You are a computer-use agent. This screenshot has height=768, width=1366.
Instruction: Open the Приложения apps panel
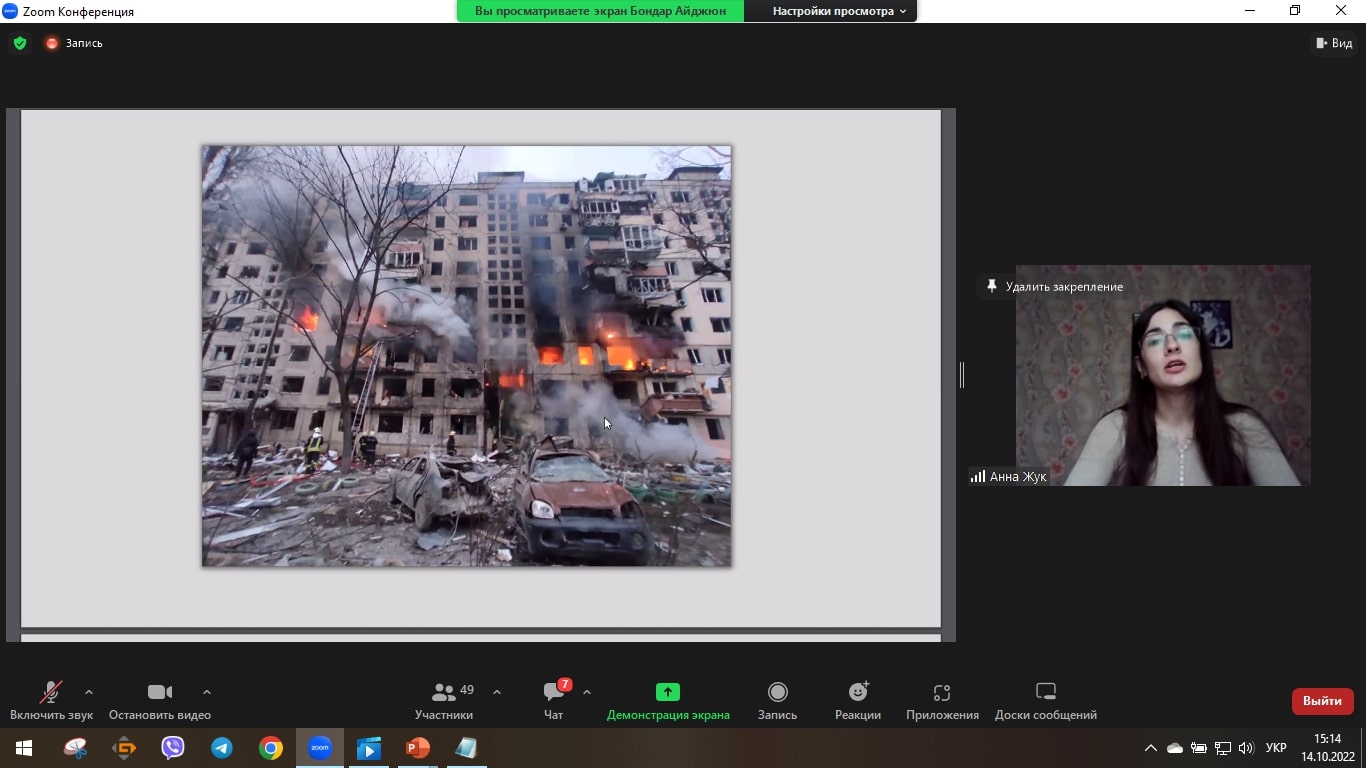point(941,701)
